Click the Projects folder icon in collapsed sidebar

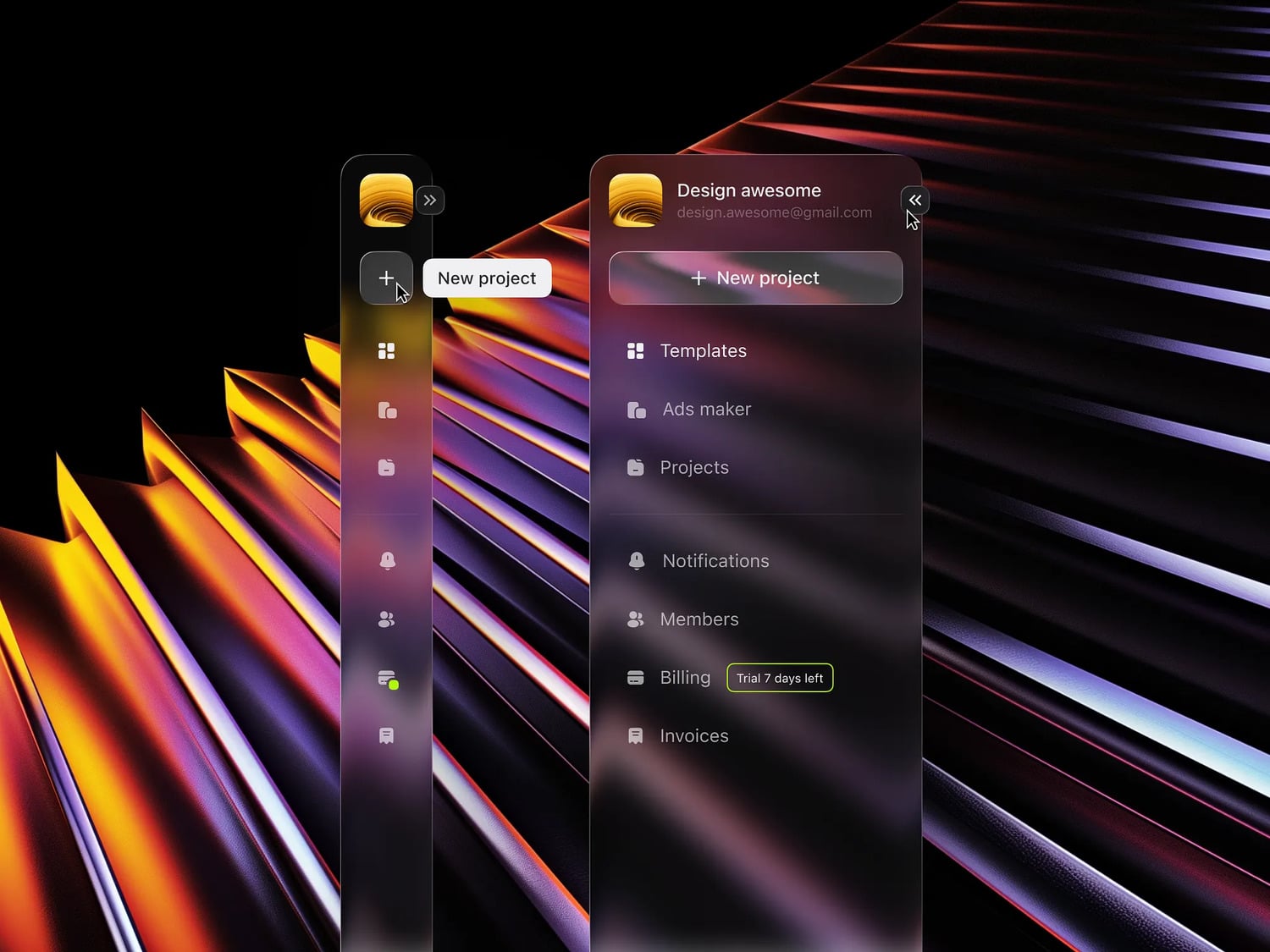(387, 467)
